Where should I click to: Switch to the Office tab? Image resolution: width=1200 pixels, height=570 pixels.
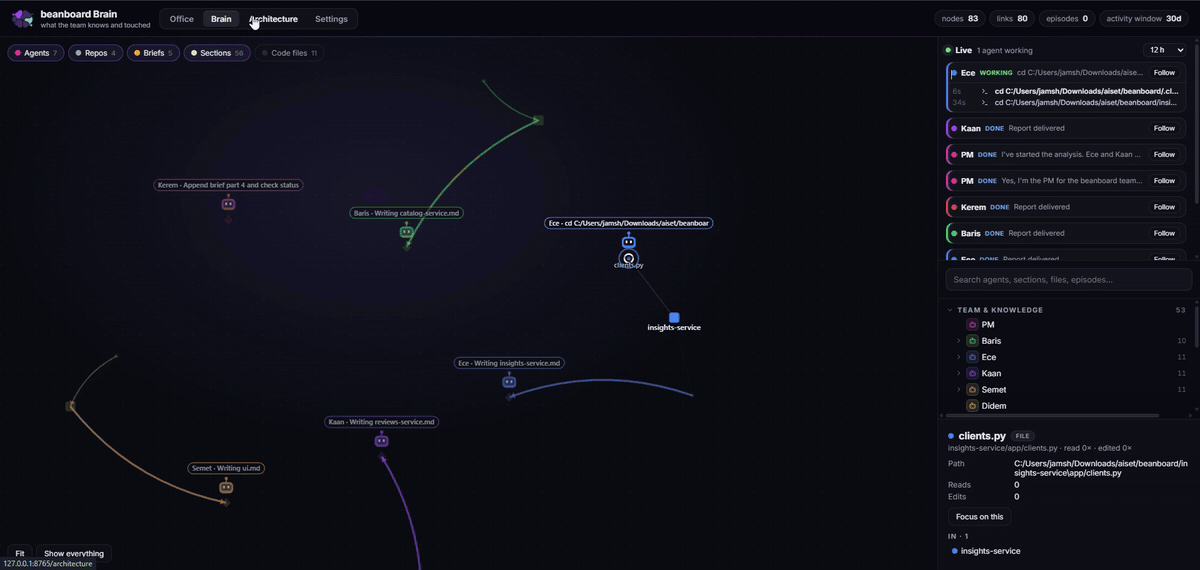(x=182, y=19)
